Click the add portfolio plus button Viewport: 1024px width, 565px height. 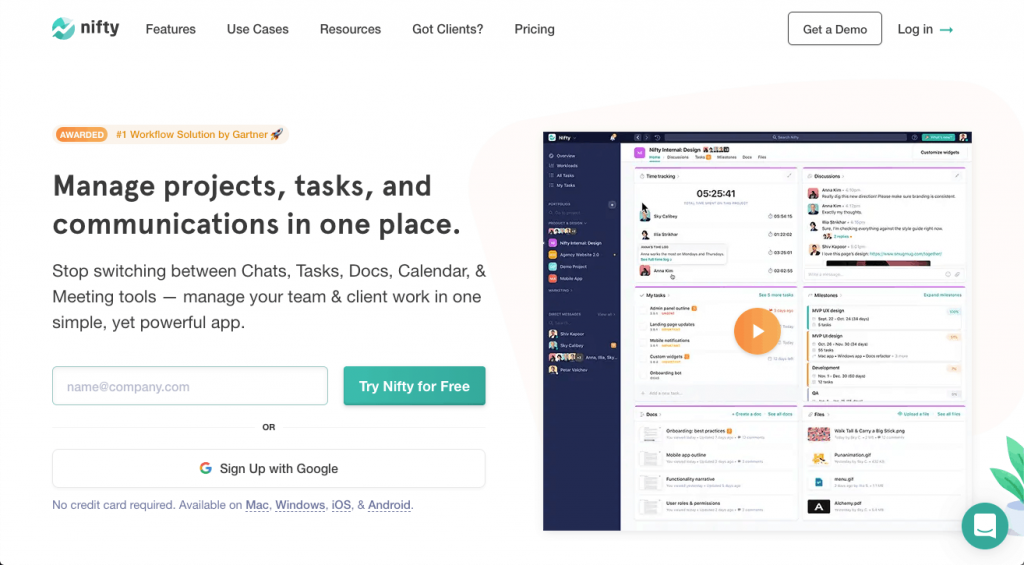(x=612, y=204)
